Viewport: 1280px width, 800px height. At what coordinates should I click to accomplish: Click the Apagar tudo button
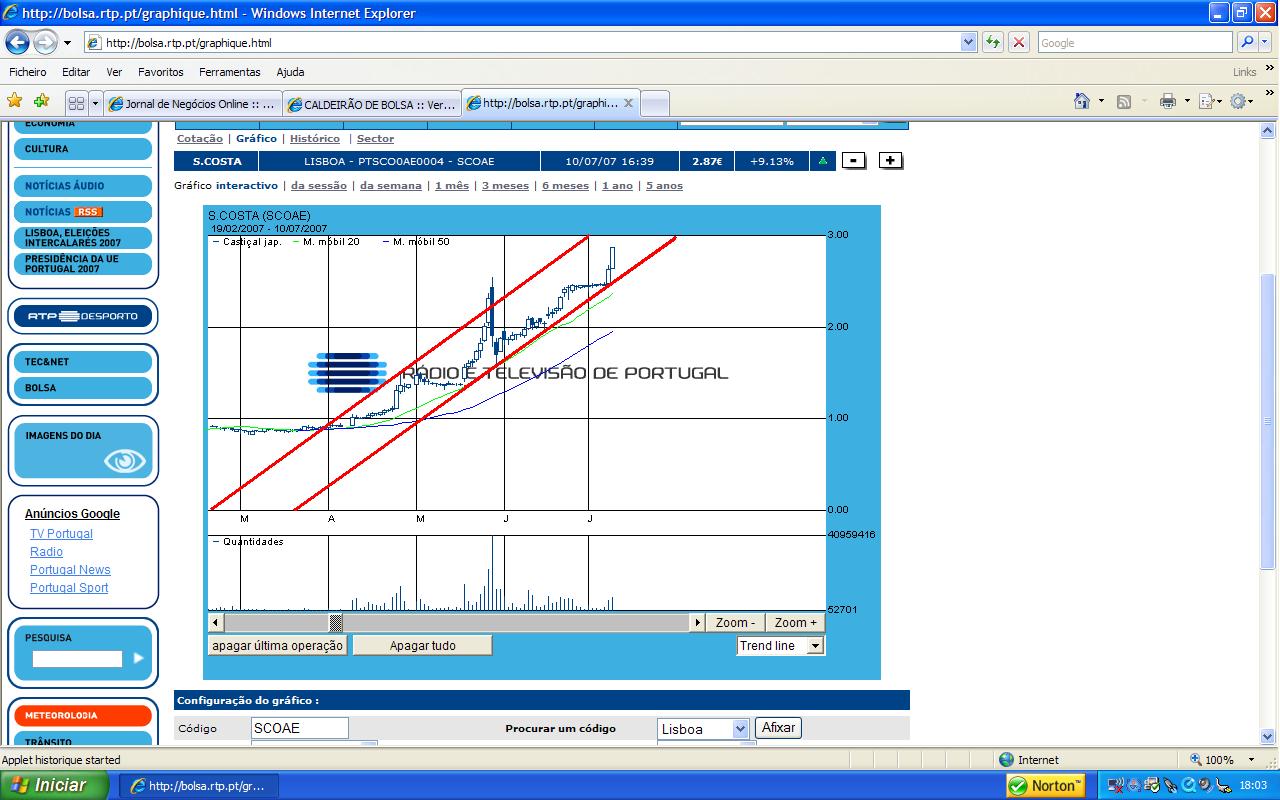point(422,646)
